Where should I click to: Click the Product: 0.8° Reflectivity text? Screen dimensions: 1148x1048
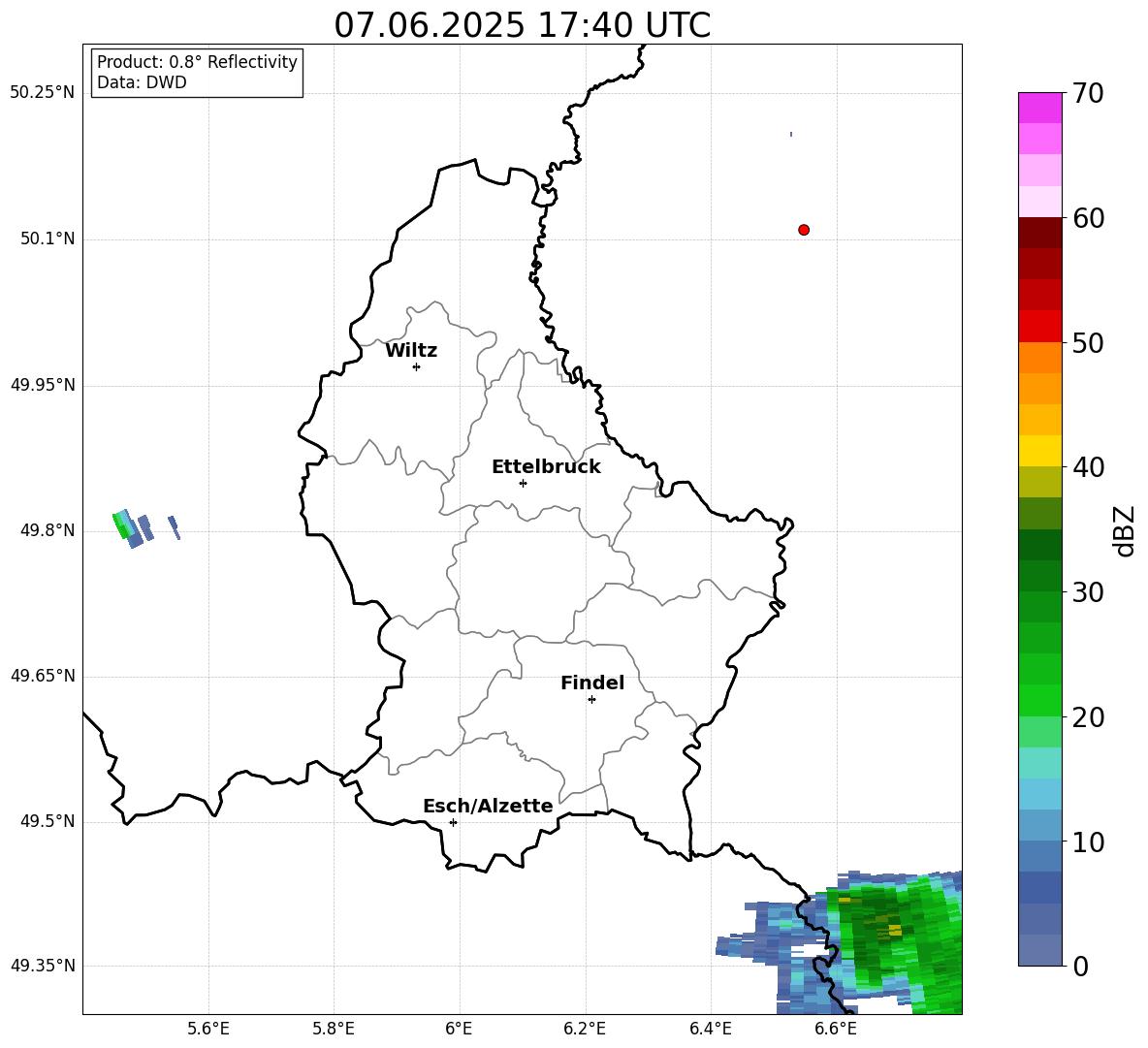(x=197, y=62)
